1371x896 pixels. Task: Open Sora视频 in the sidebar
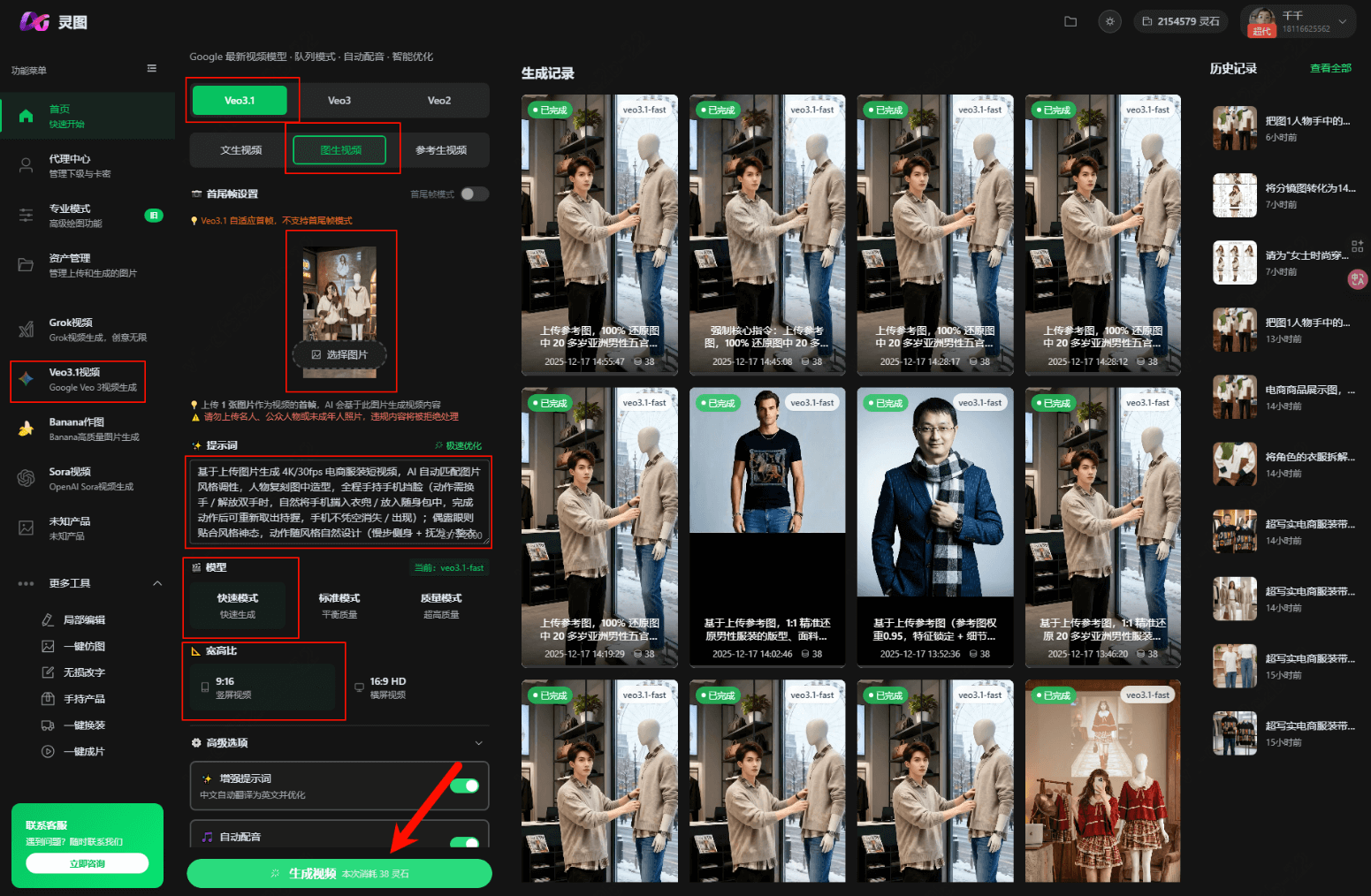87,478
